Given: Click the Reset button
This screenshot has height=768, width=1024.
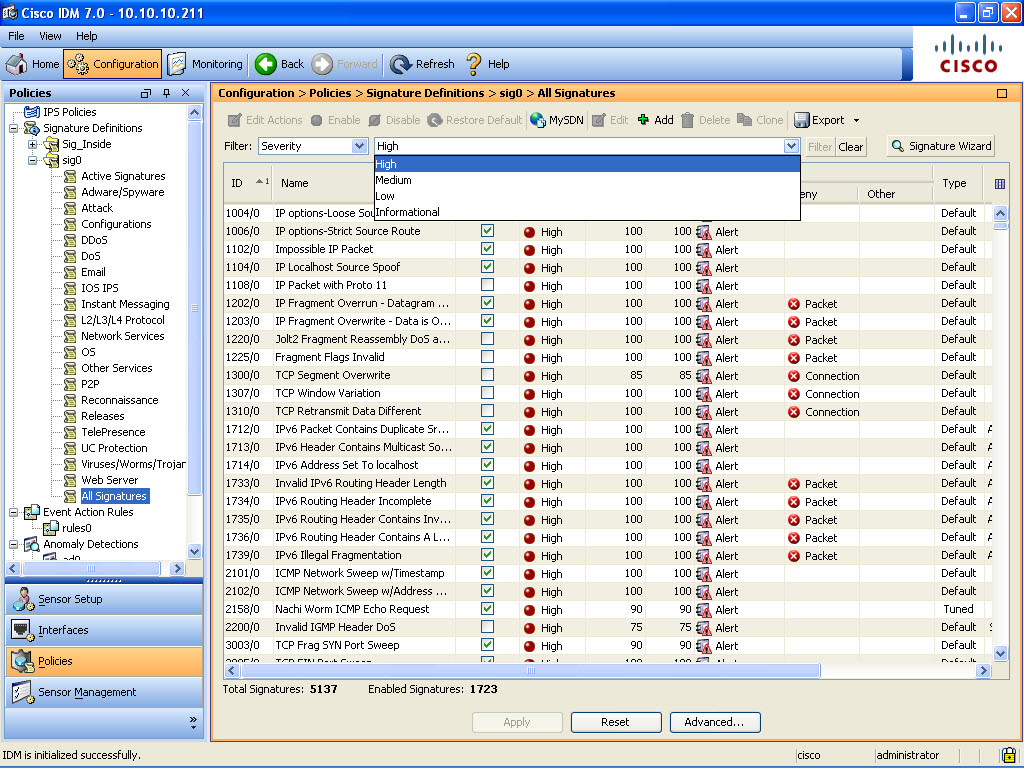Looking at the screenshot, I should 615,722.
